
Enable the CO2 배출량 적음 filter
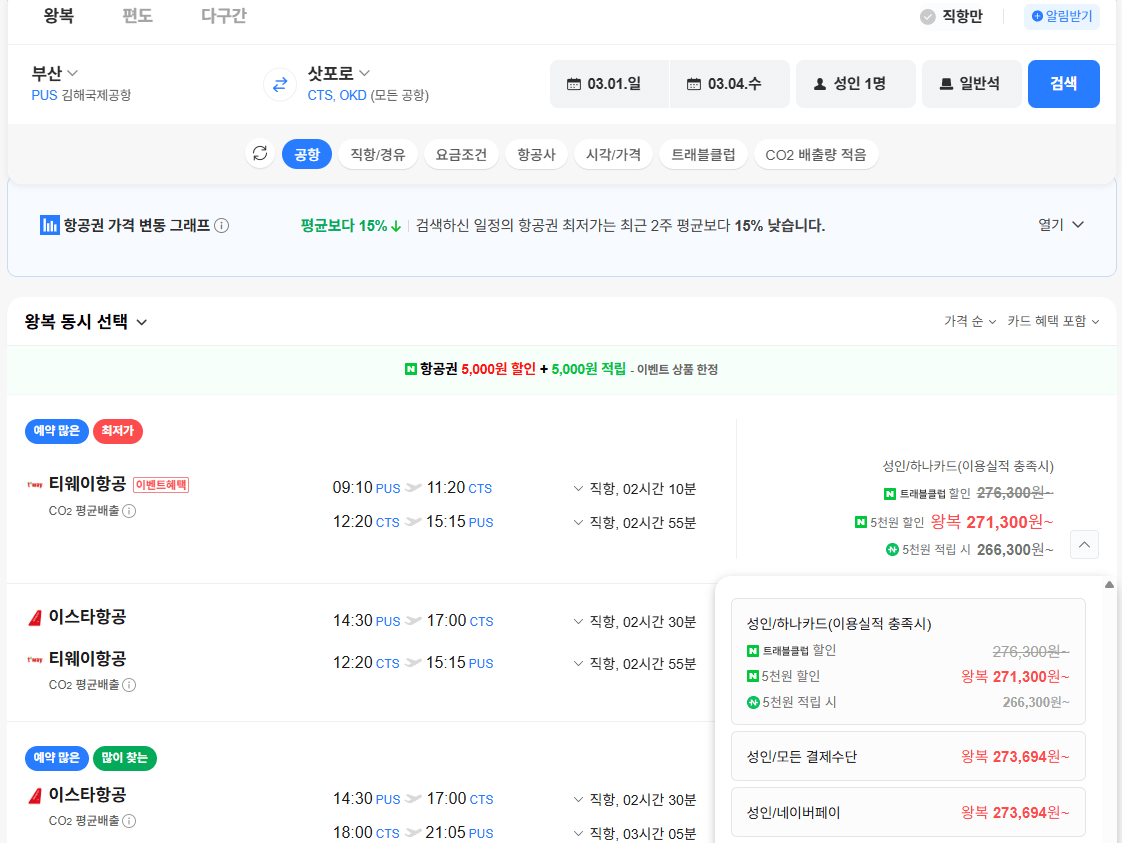tap(816, 155)
